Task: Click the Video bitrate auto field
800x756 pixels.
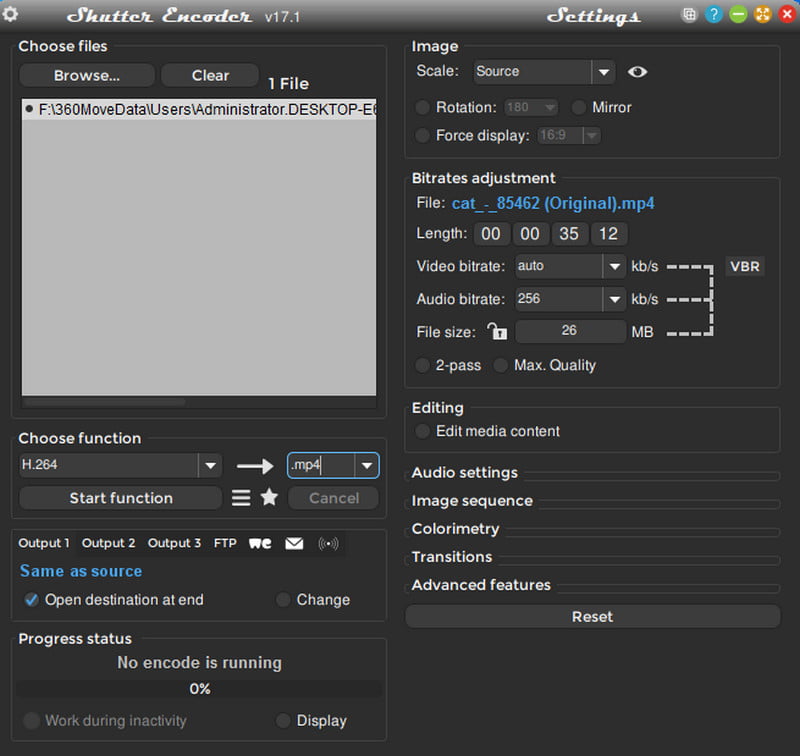Action: (559, 266)
